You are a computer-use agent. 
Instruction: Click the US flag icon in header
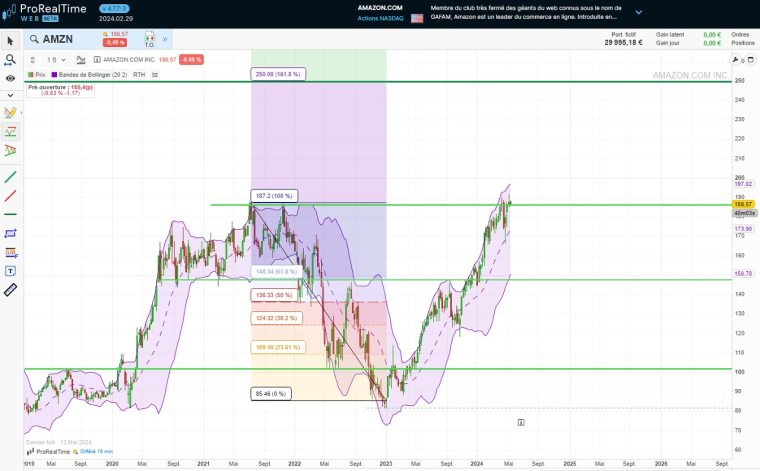click(417, 18)
